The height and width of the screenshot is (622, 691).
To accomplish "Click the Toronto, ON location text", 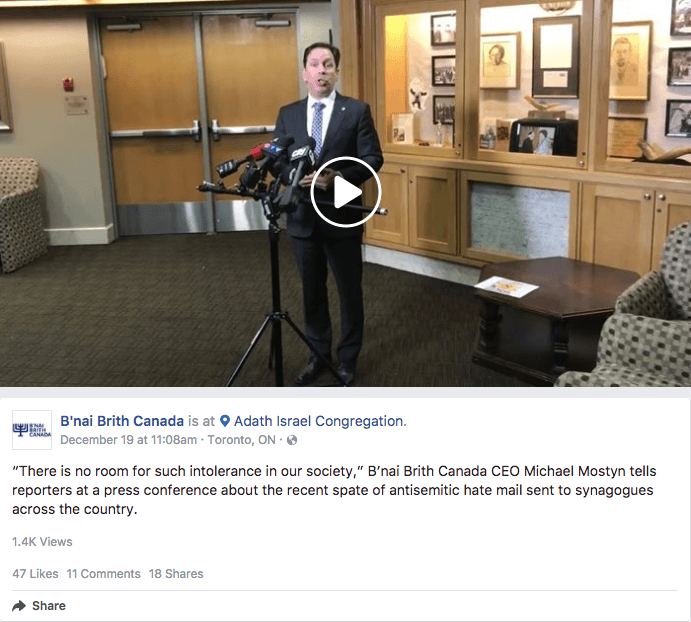I will click(x=241, y=440).
